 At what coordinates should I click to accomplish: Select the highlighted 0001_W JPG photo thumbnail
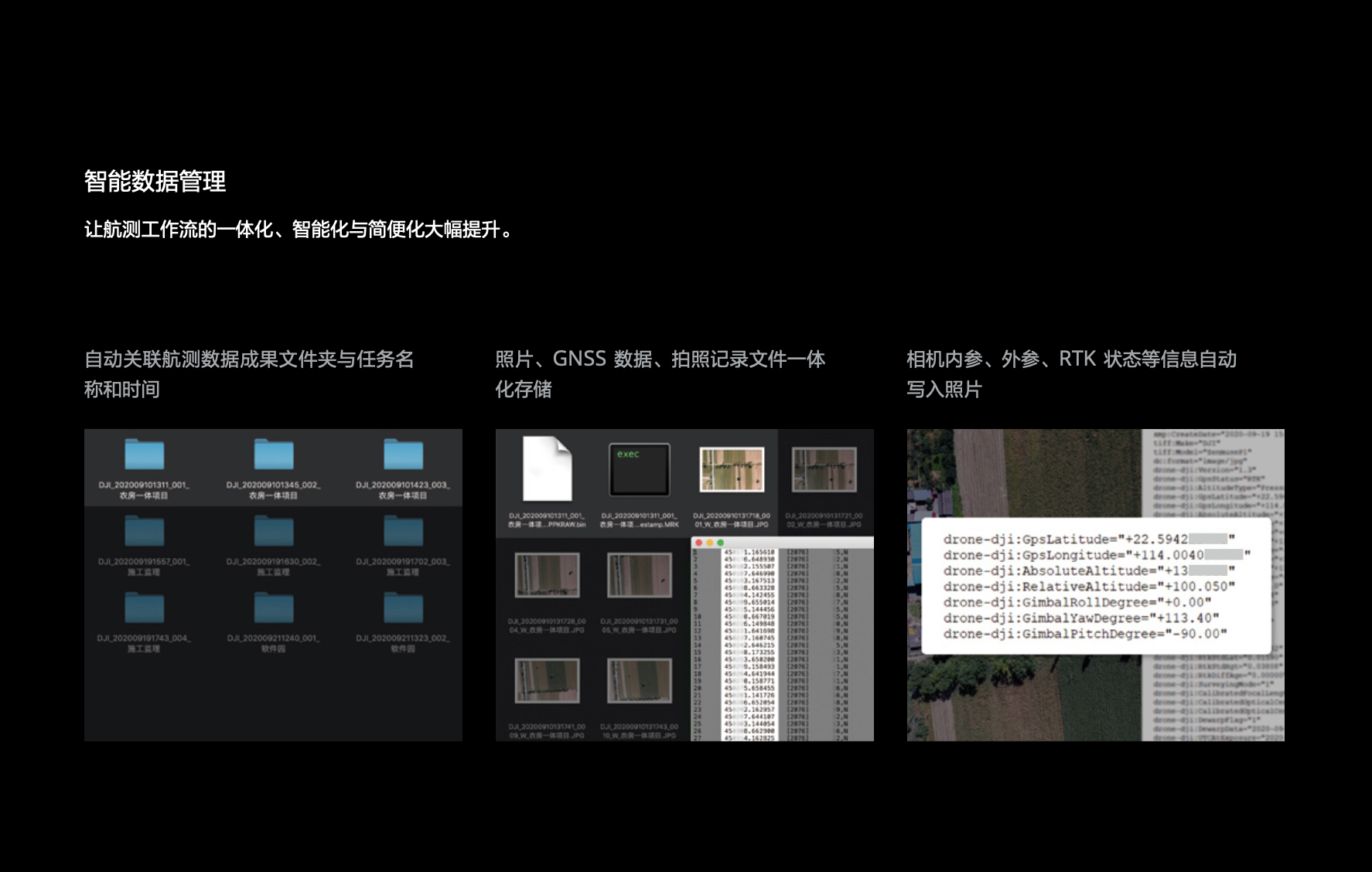coord(732,469)
